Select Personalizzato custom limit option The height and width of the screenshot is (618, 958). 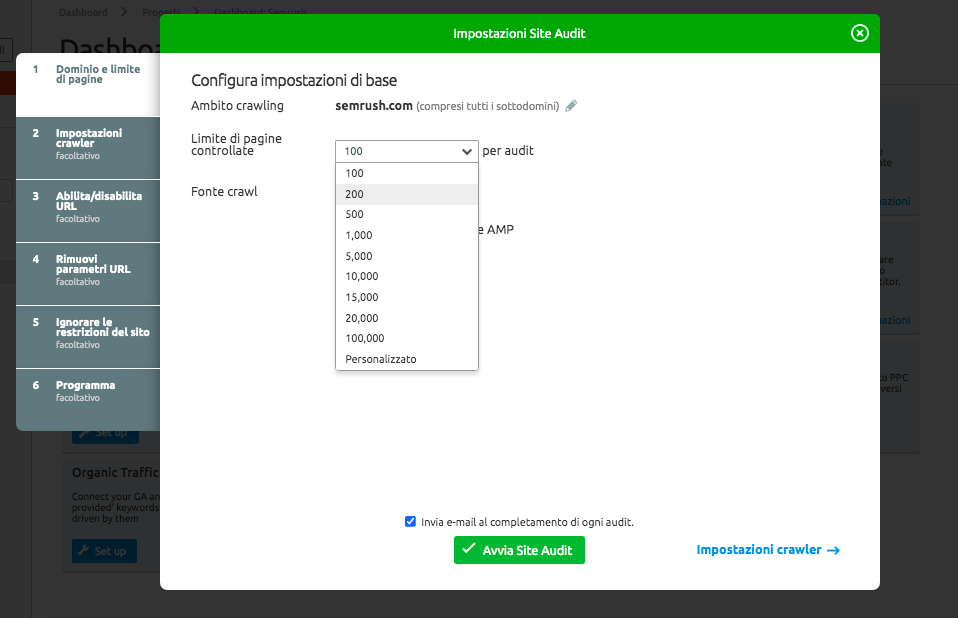[x=407, y=359]
